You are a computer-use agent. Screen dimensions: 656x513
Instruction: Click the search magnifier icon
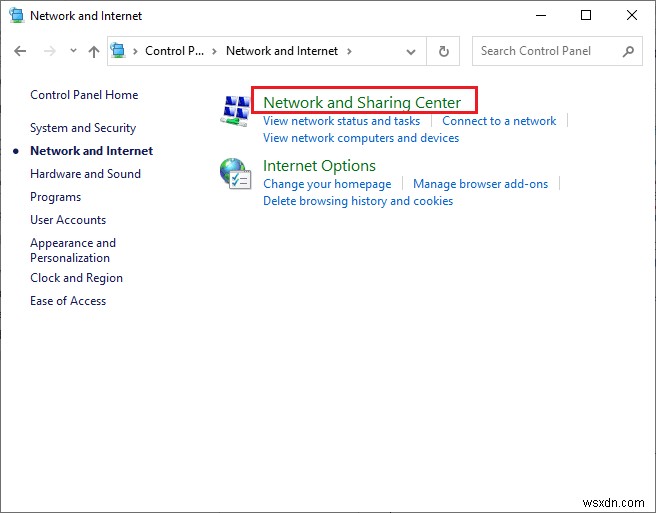(628, 51)
